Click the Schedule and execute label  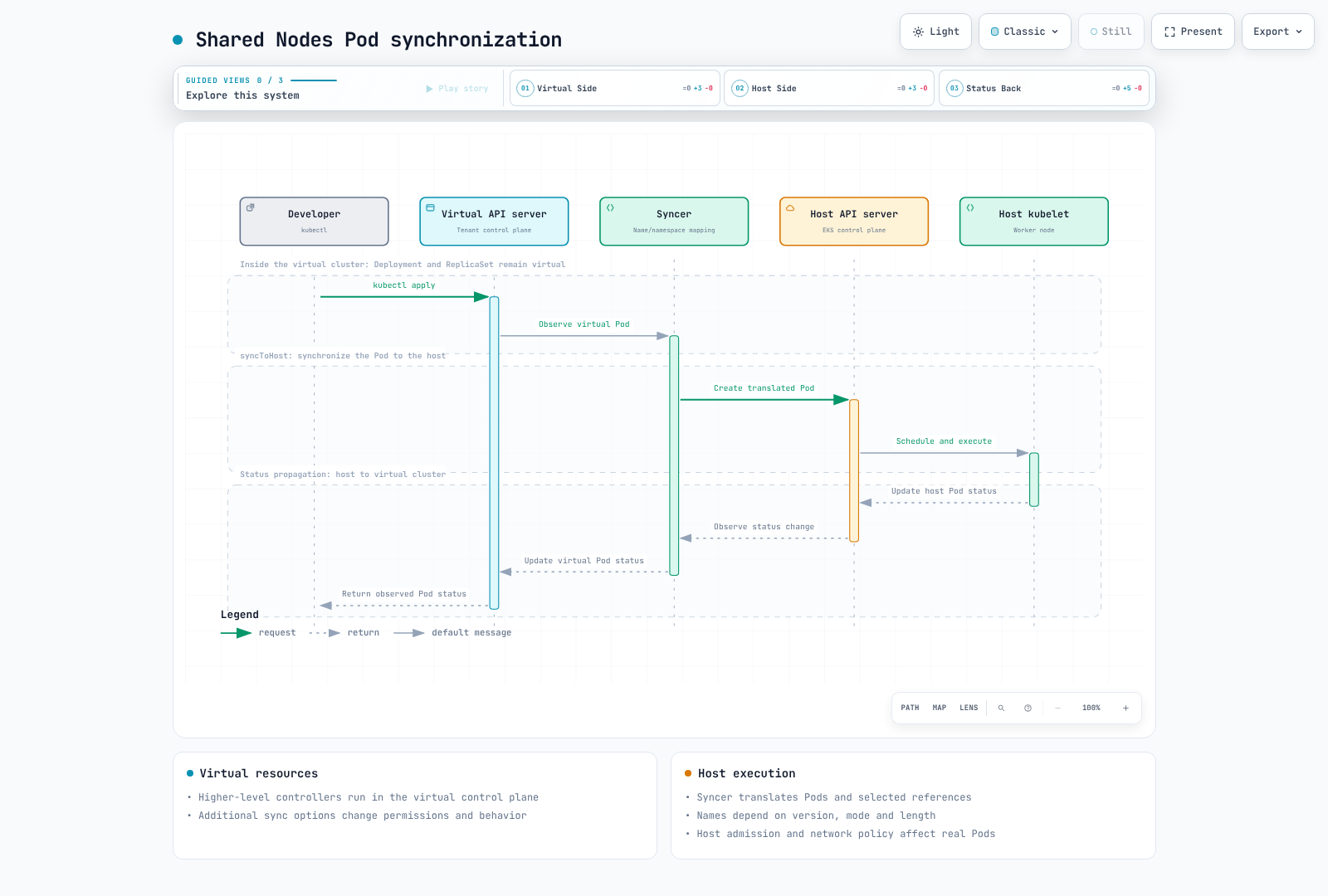[x=944, y=441]
